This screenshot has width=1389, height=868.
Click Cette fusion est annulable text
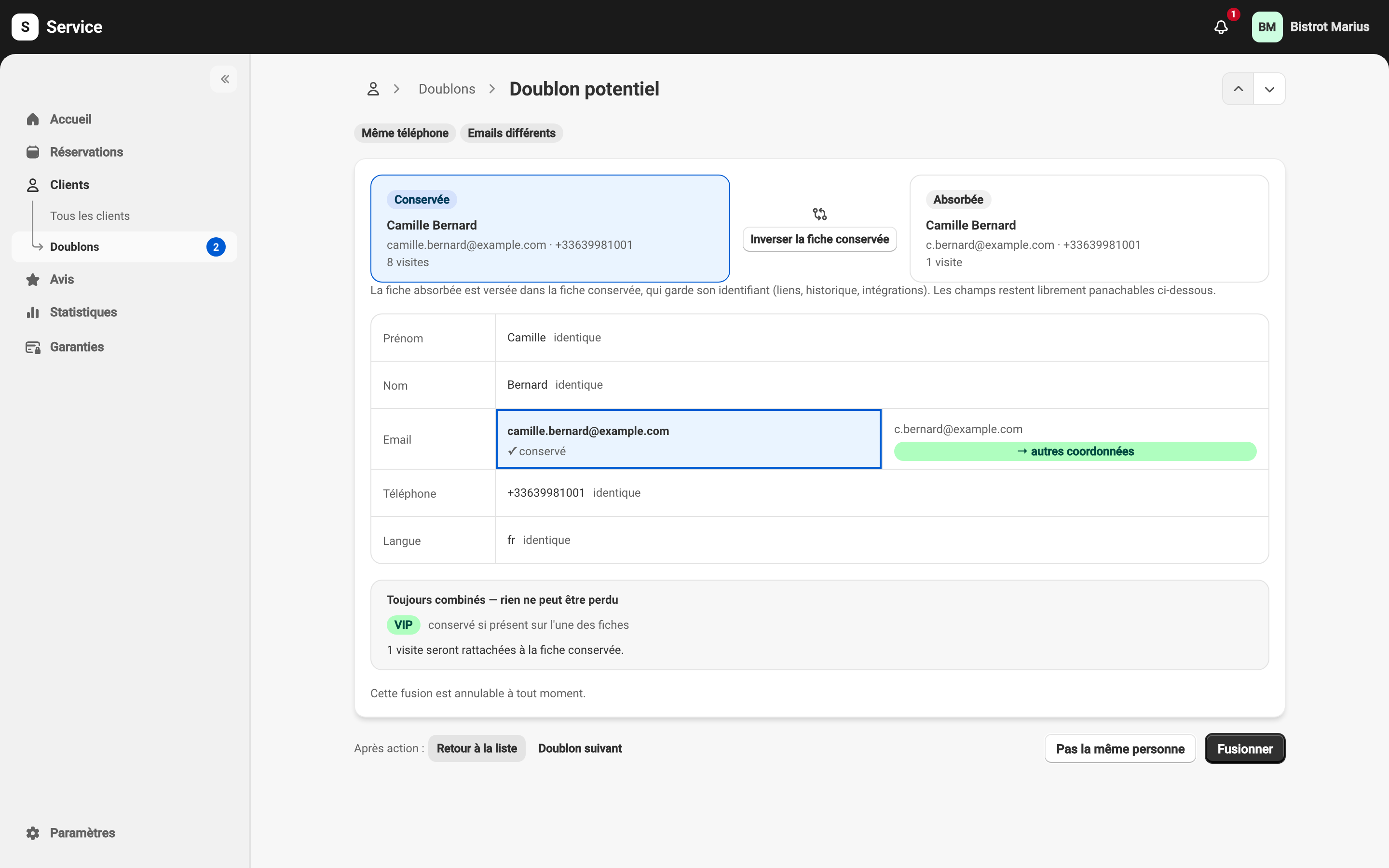point(477,693)
